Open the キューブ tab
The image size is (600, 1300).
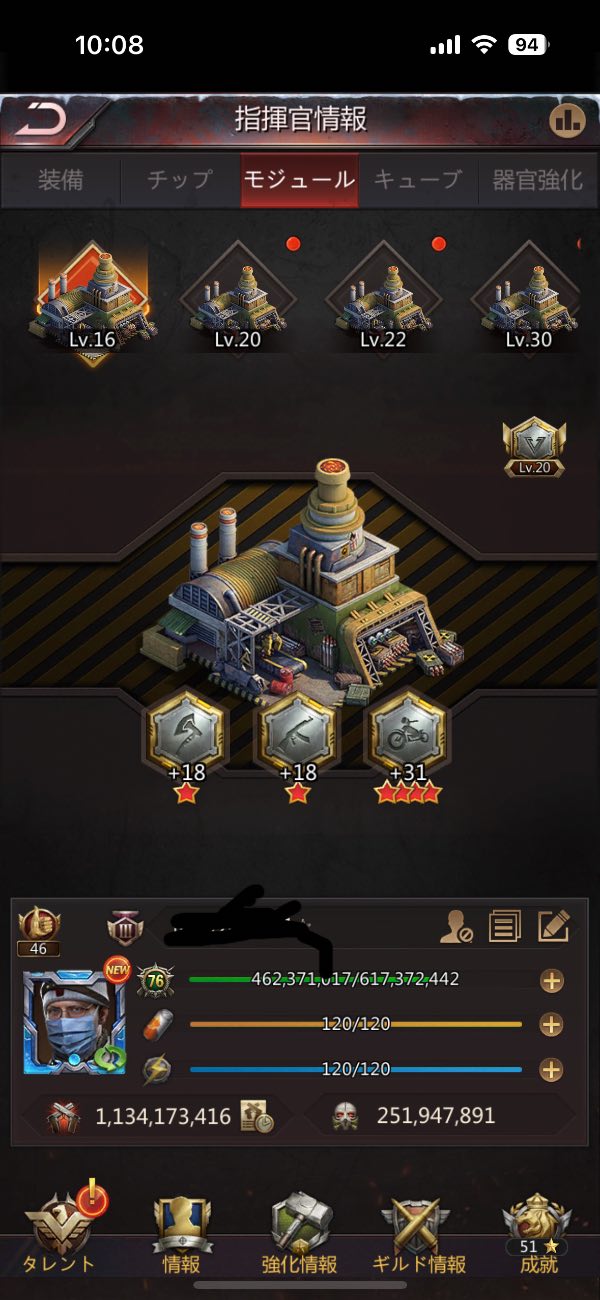pyautogui.click(x=418, y=180)
